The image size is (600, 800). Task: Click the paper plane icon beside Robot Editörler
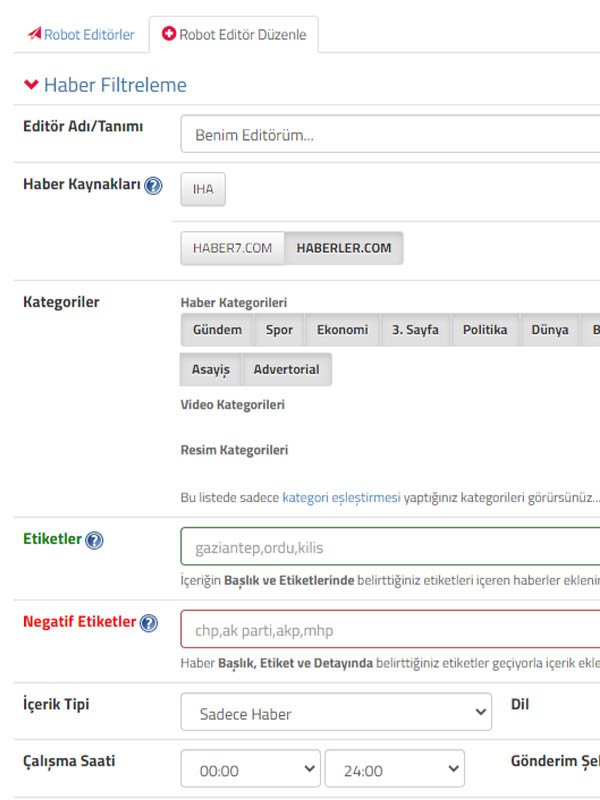(34, 34)
